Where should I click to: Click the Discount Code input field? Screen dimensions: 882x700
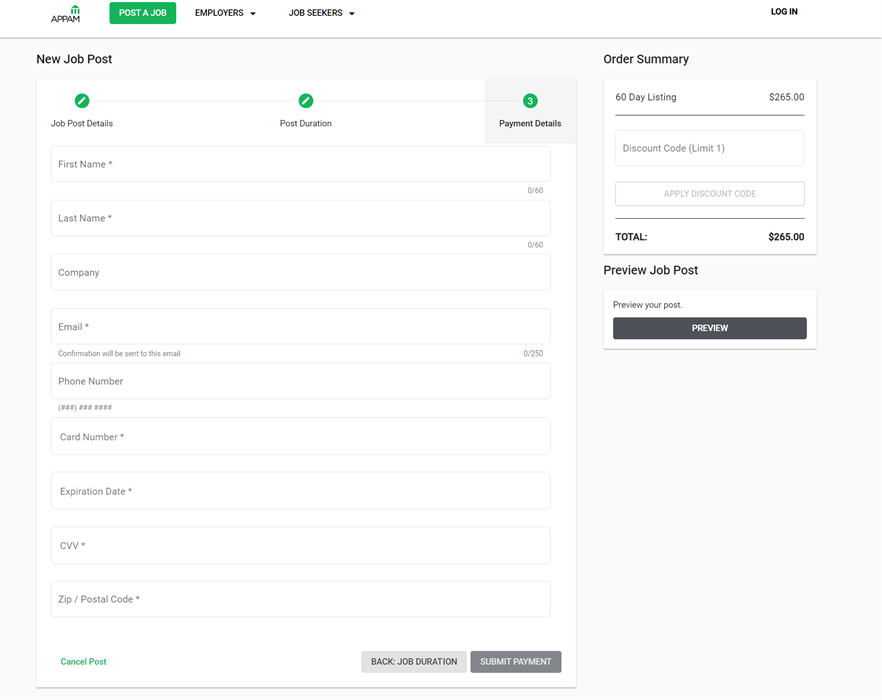pos(710,148)
